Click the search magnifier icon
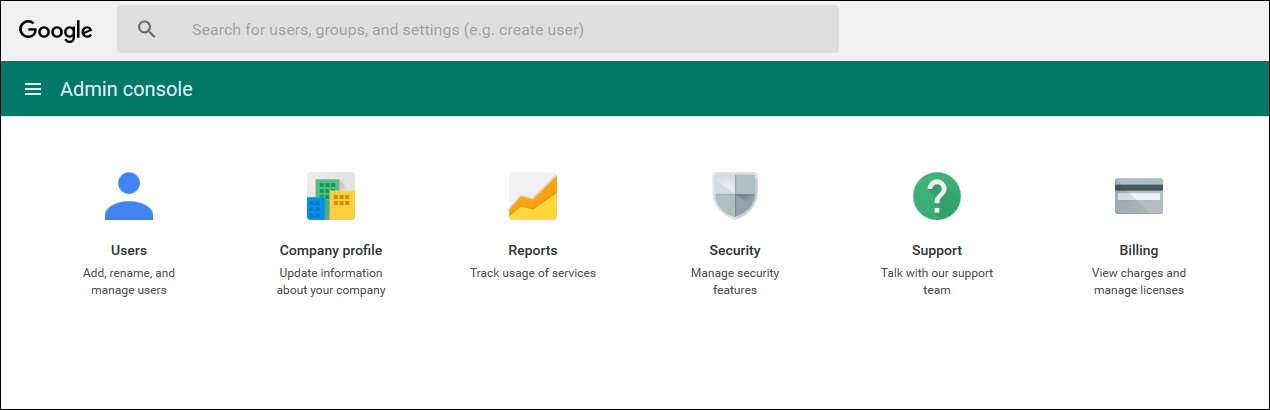Viewport: 1270px width, 410px height. (147, 29)
